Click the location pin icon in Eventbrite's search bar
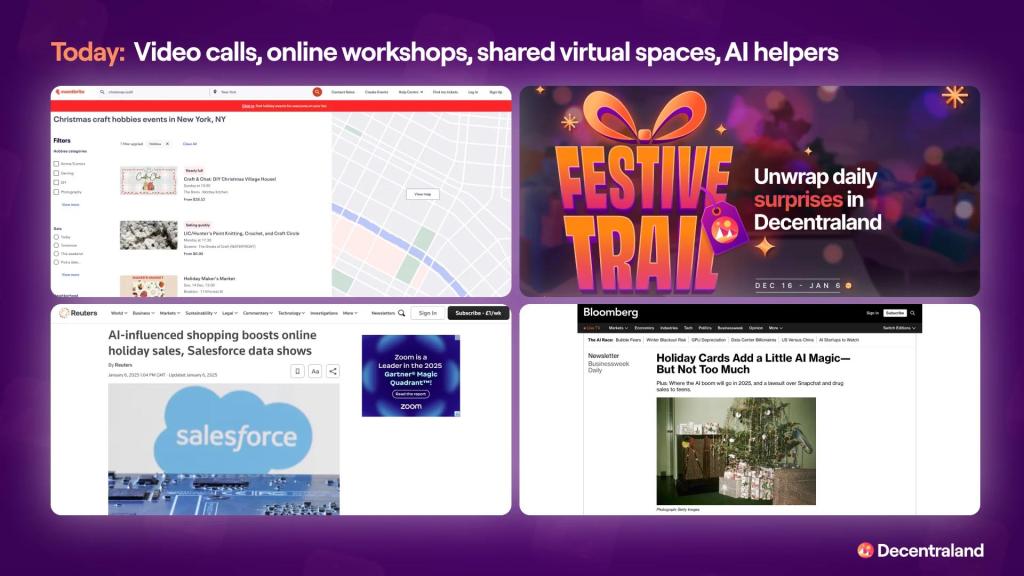1024x576 pixels. (x=216, y=93)
